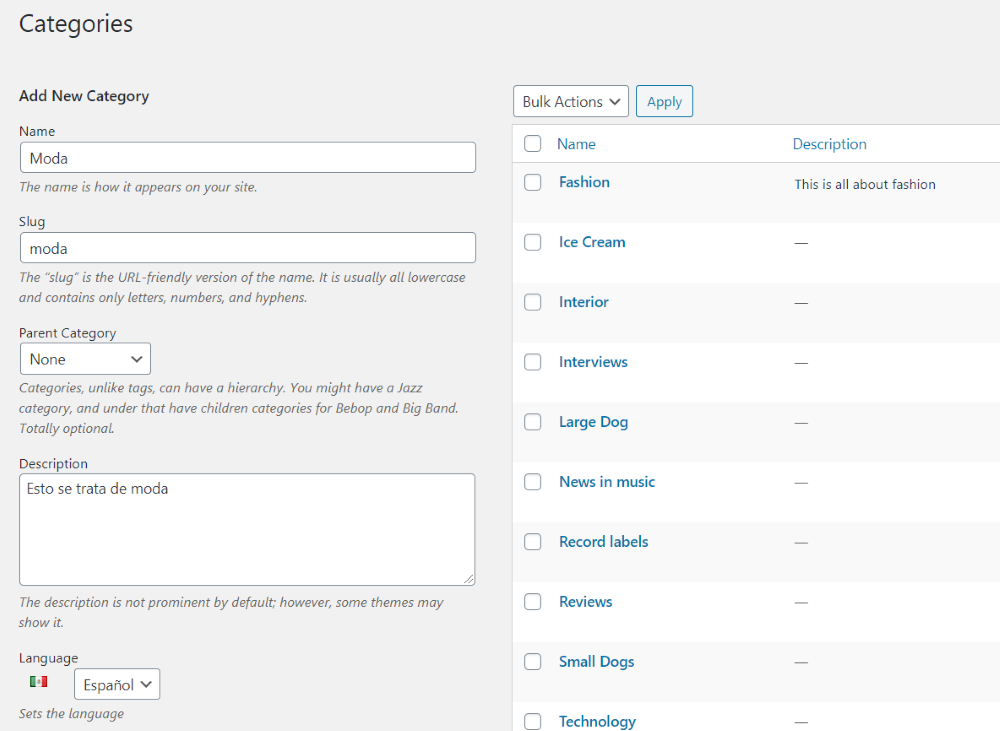Viewport: 1000px width, 731px height.
Task: Grab the Description textarea resize handle
Action: click(469, 579)
